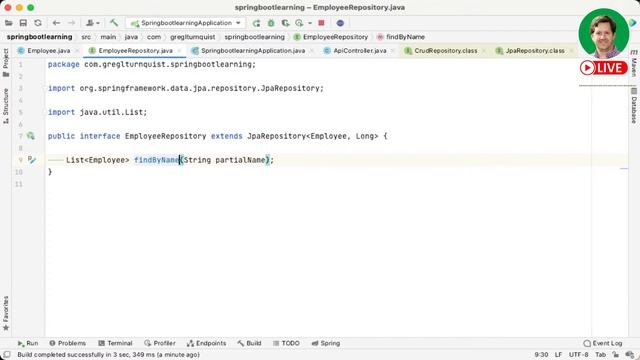Open the user/VCS account dropdown icon
The image size is (640, 360).
tap(93, 23)
